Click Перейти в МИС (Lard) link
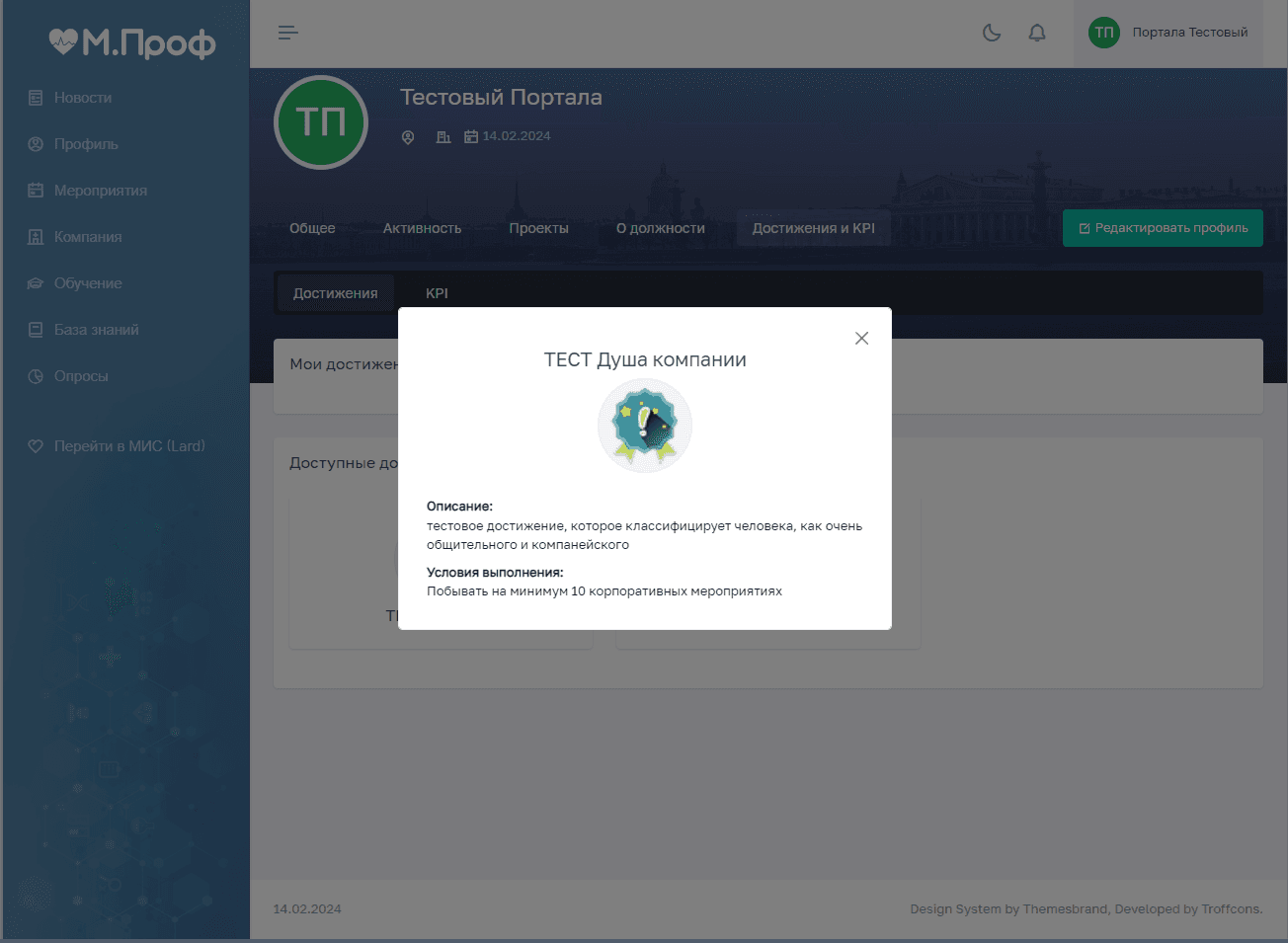This screenshot has width=1288, height=943. [129, 446]
